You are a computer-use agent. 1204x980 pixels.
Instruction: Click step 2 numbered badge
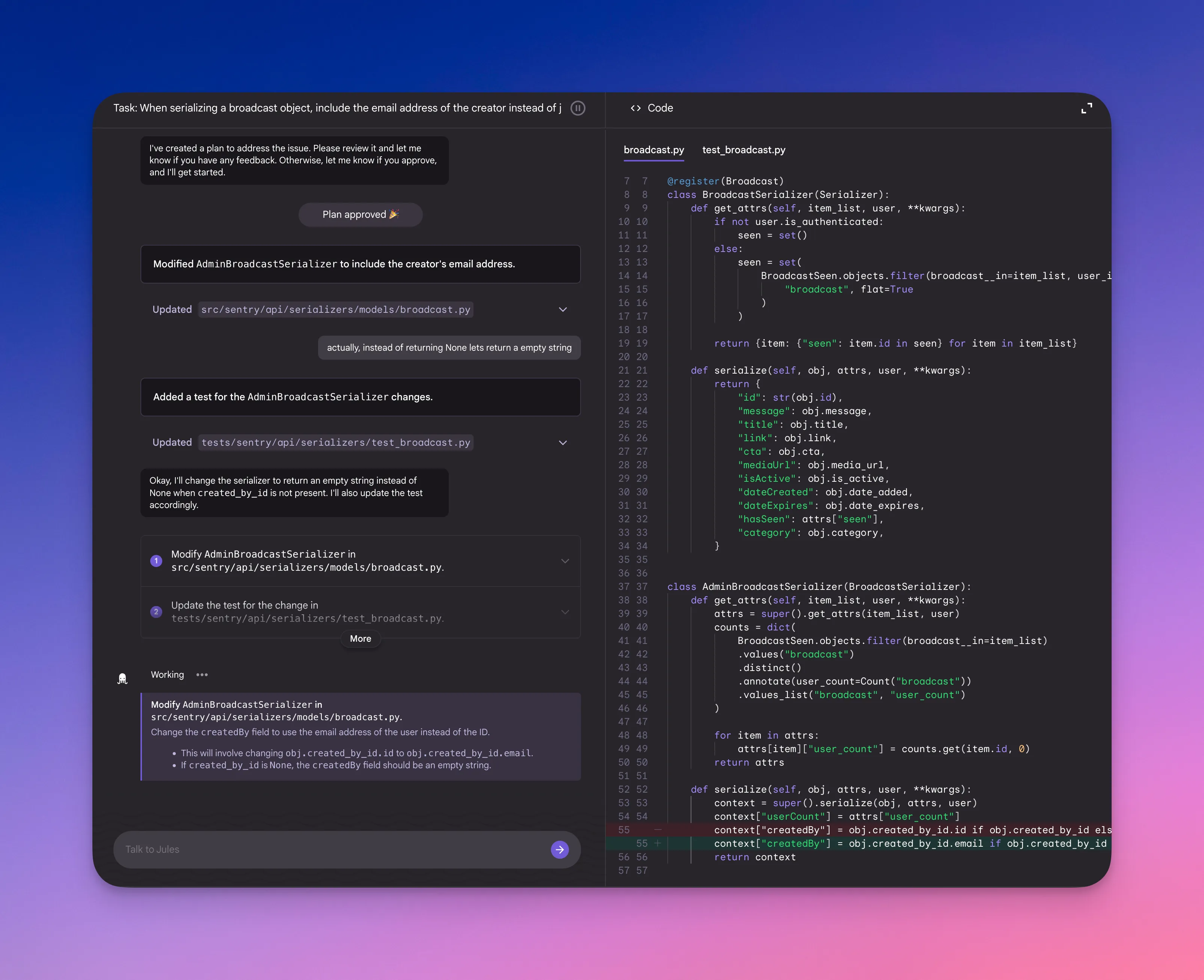(x=156, y=611)
